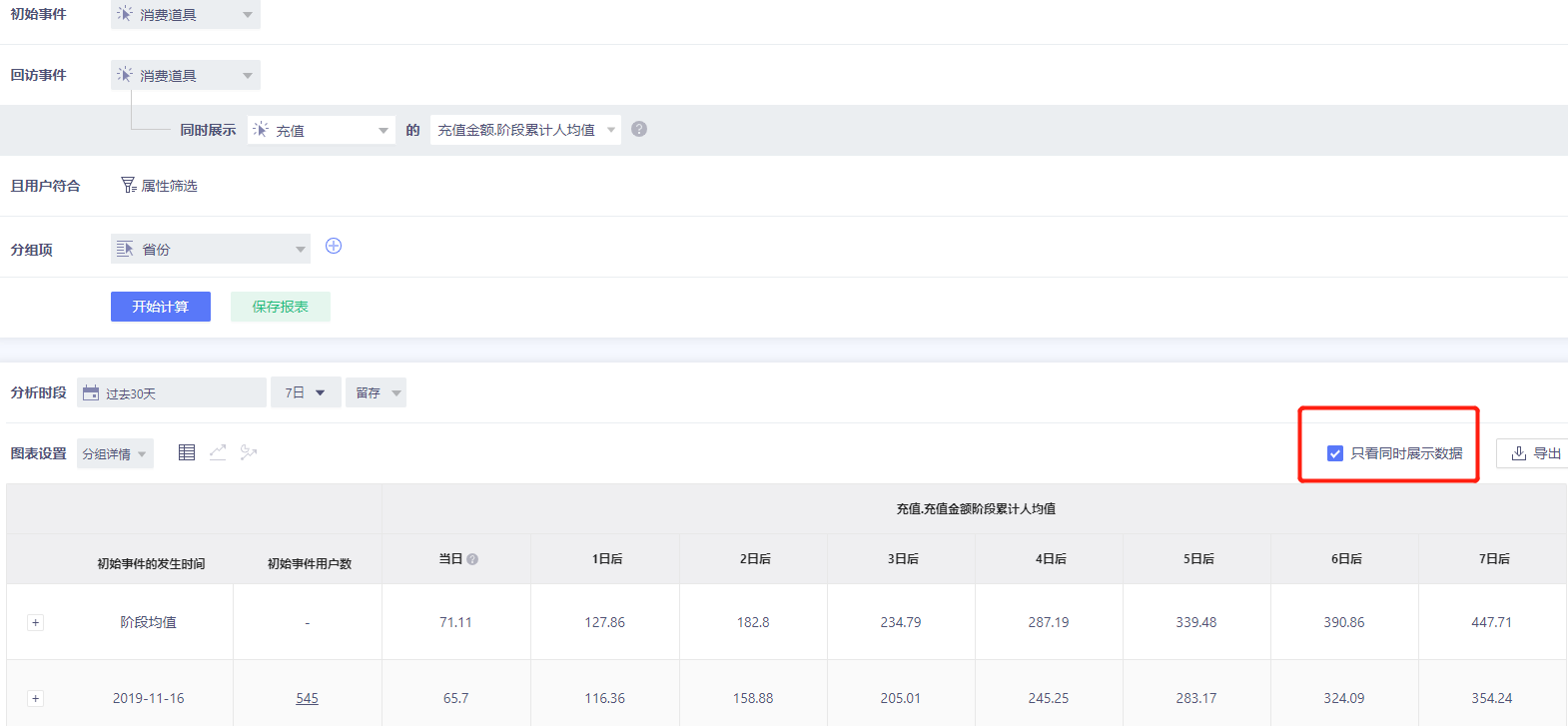Image resolution: width=1568 pixels, height=726 pixels.
Task: Open the 充值金额.阶段累计人均值 metric dropdown
Action: click(525, 130)
